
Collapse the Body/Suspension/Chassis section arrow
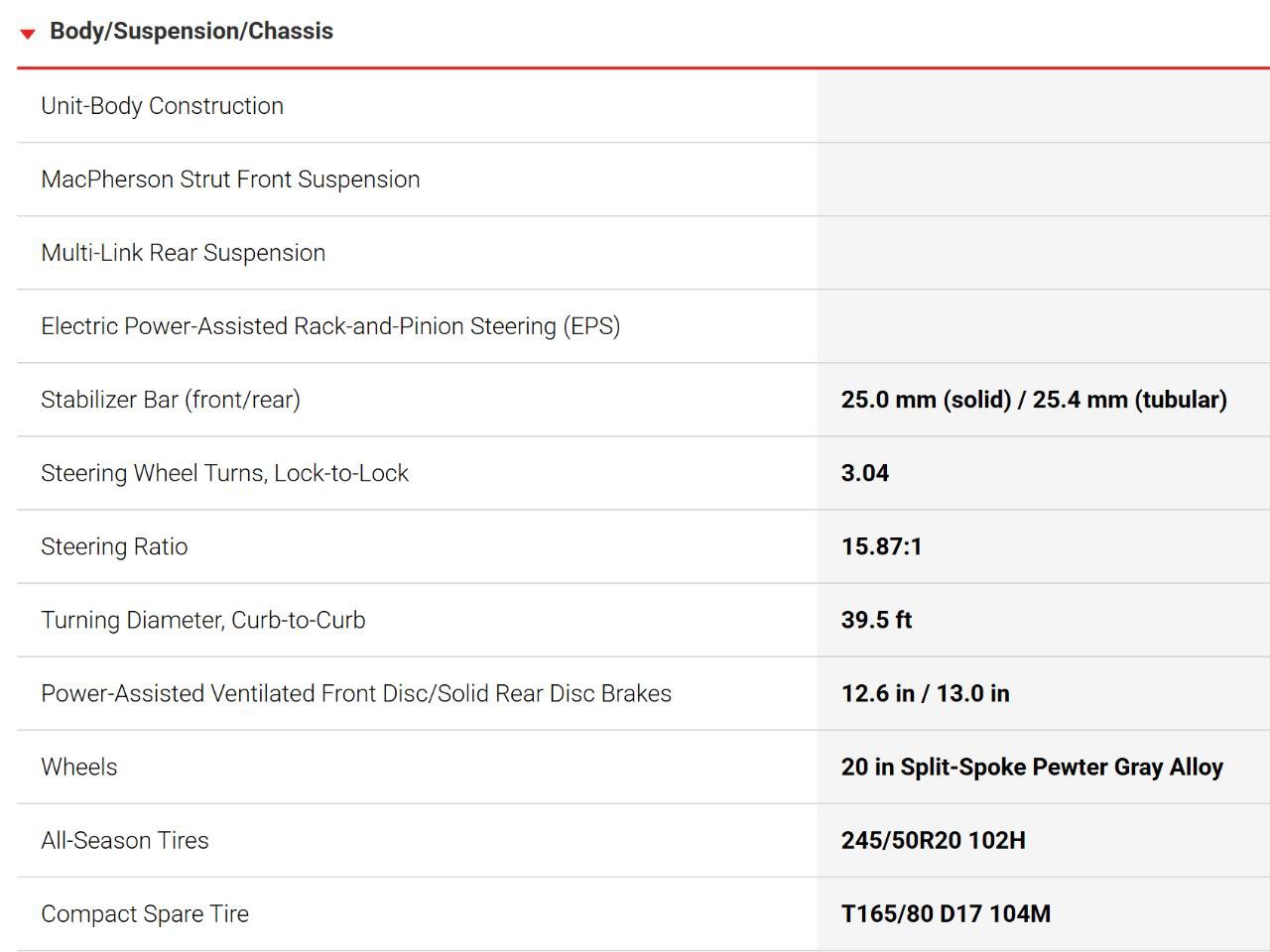pos(27,34)
